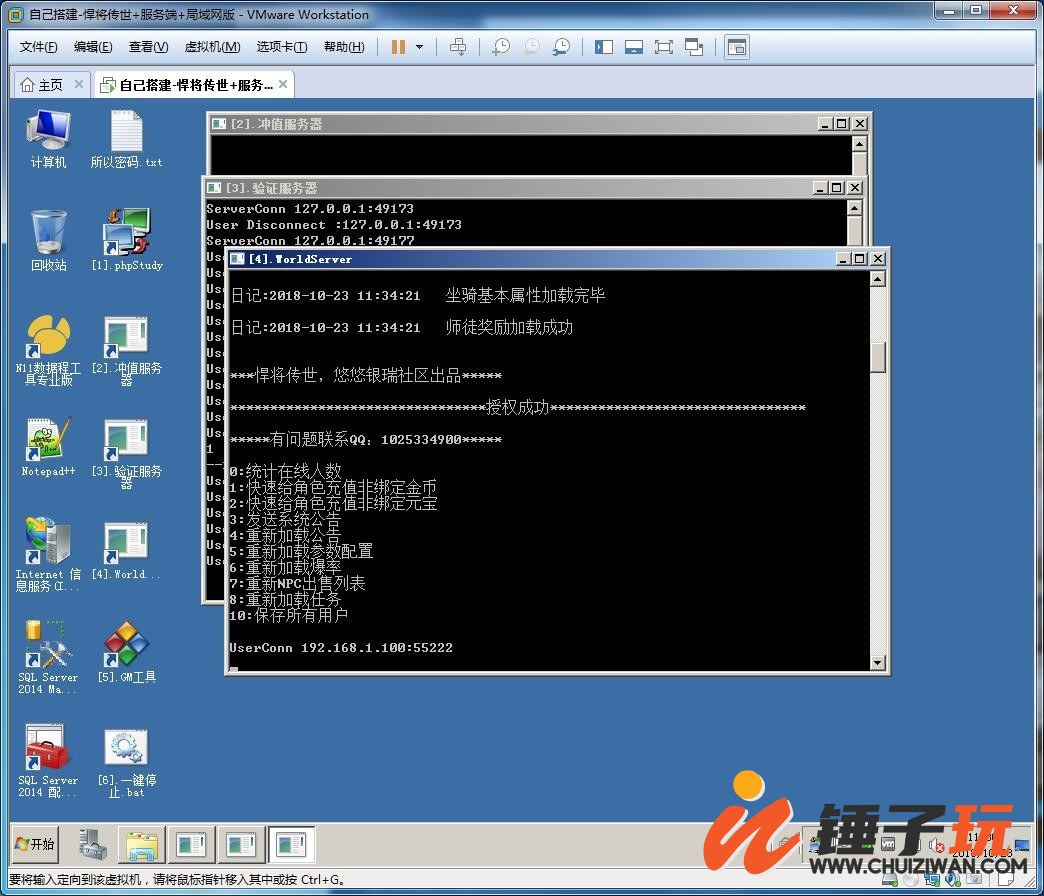Click the [3].验证服务器 window title bar
This screenshot has height=896, width=1044.
coord(509,188)
